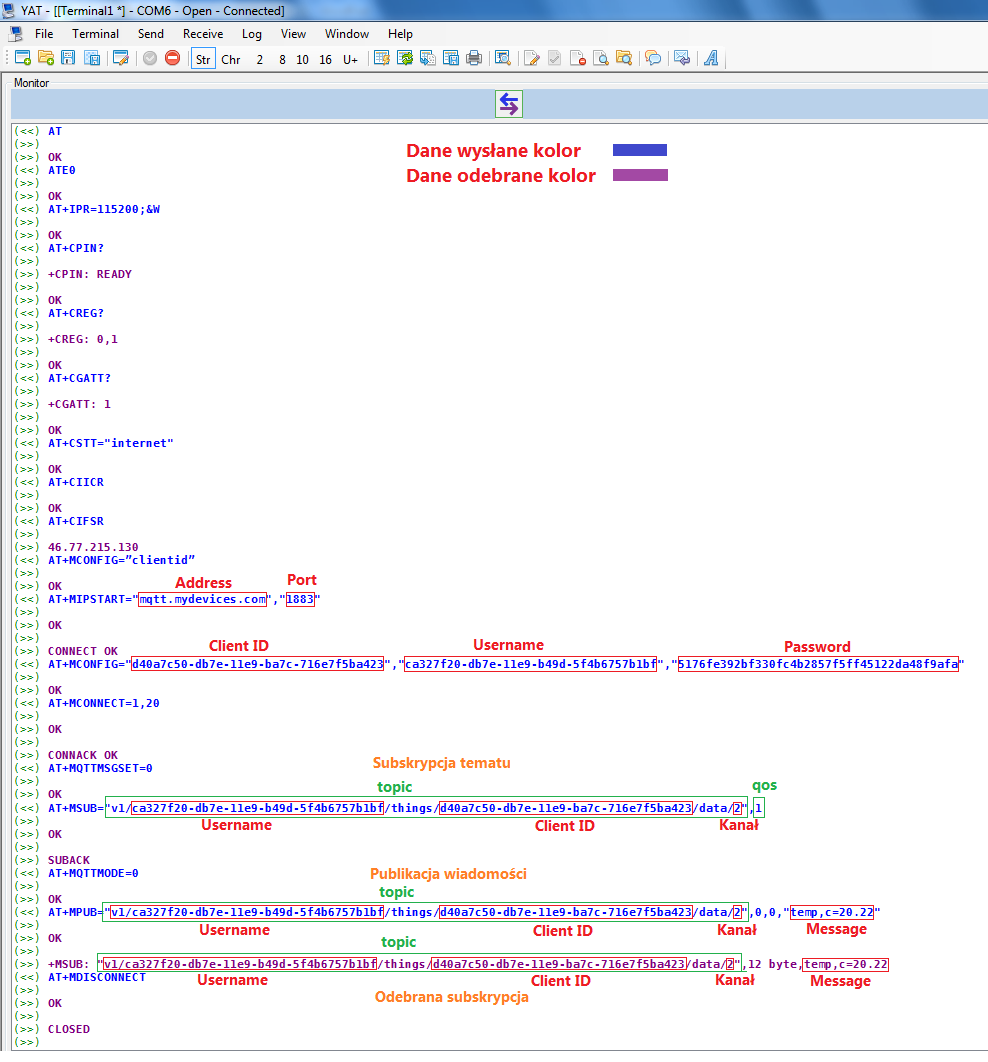
Task: Click the Open log file magnifier icon
Action: coord(601,58)
